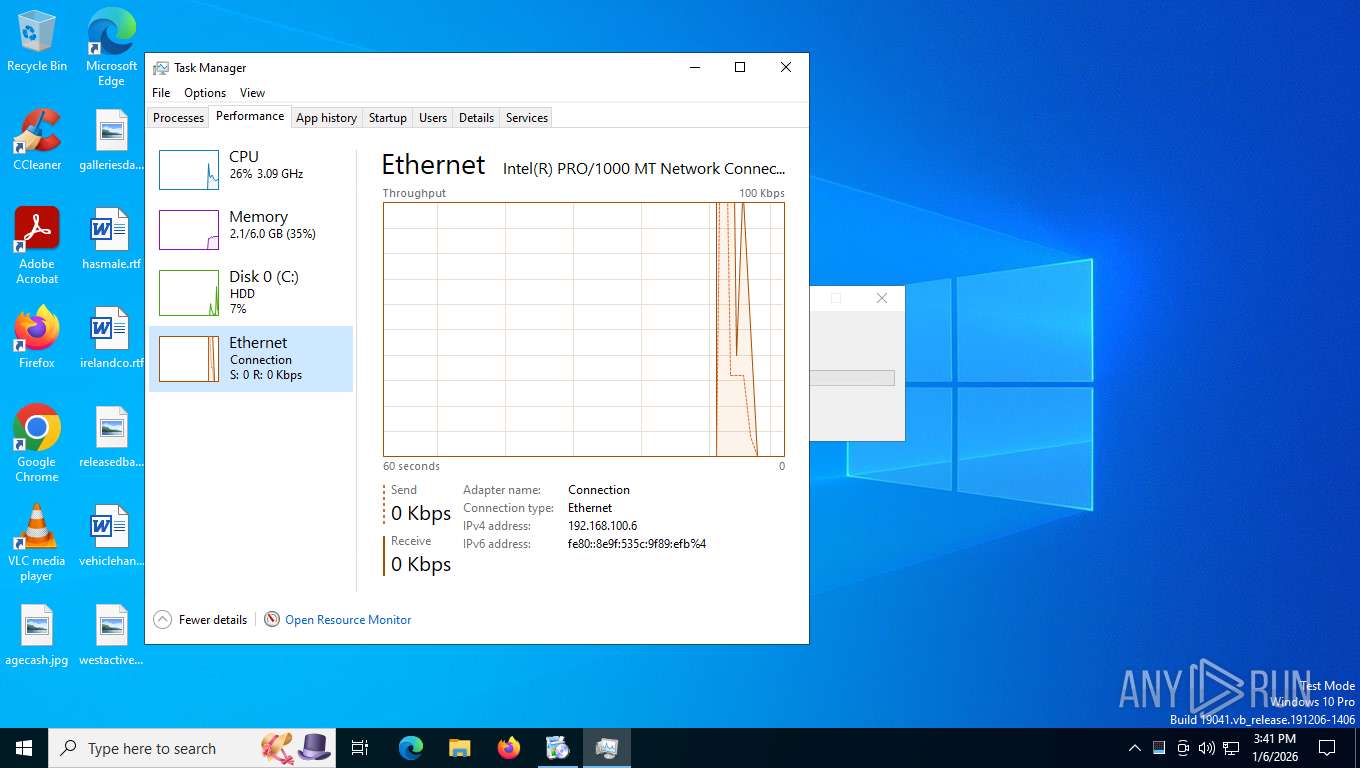Open Task View on the taskbar
1360x768 pixels.
(x=360, y=748)
